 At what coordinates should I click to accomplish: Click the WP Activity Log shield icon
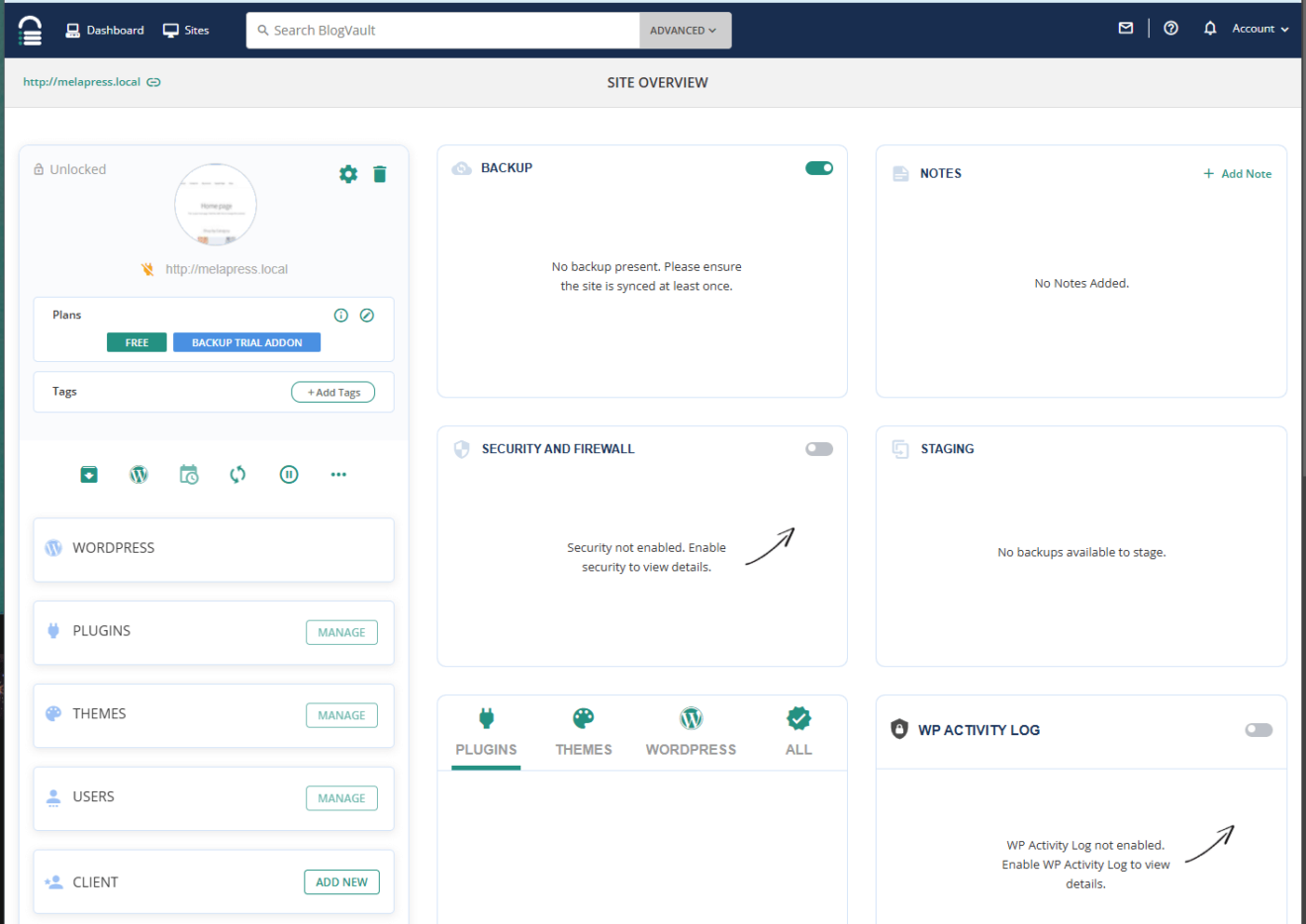899,730
